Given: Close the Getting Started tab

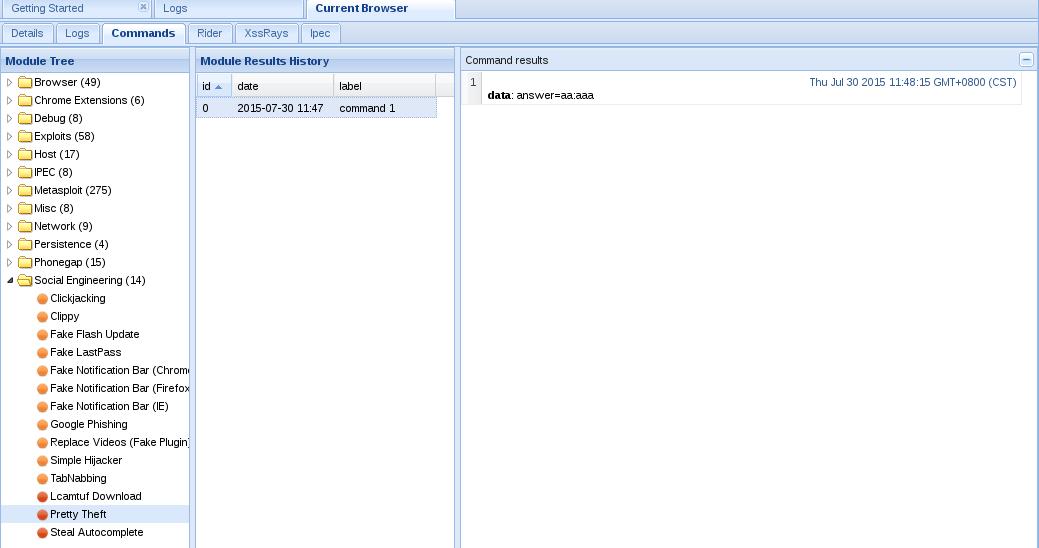Looking at the screenshot, I should pos(143,8).
